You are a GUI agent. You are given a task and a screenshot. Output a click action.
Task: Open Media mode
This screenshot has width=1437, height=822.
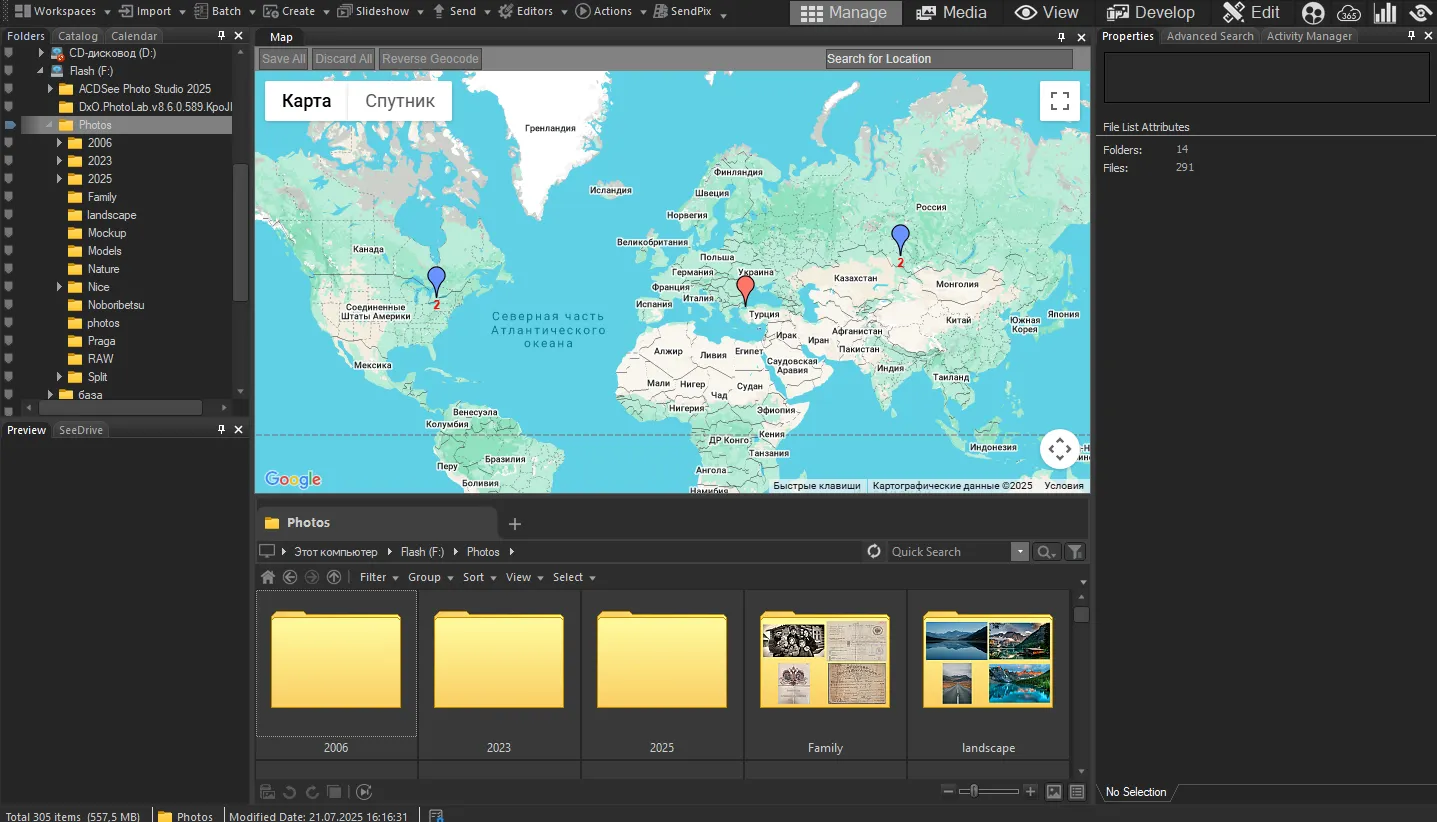point(951,13)
